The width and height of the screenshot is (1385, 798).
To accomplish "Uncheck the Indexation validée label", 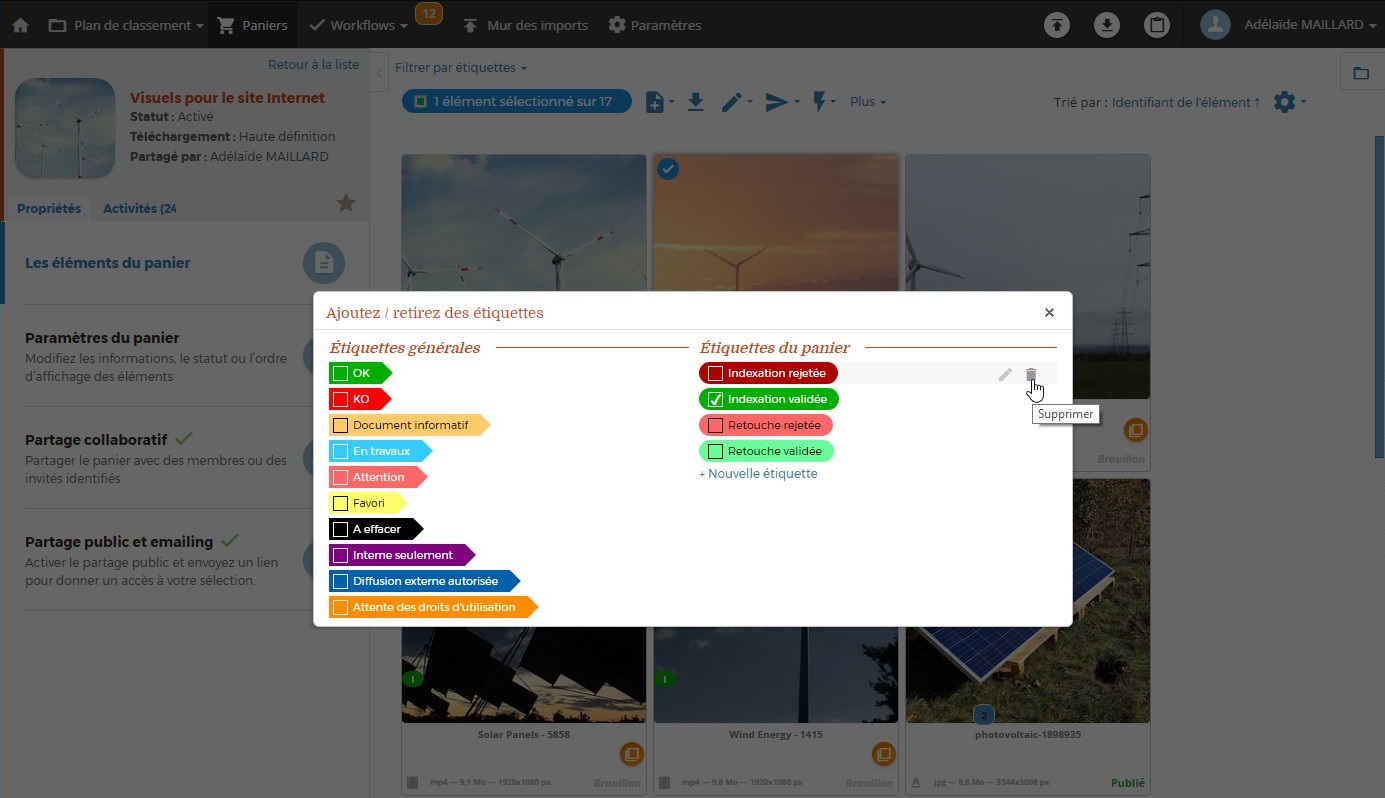I will click(715, 399).
